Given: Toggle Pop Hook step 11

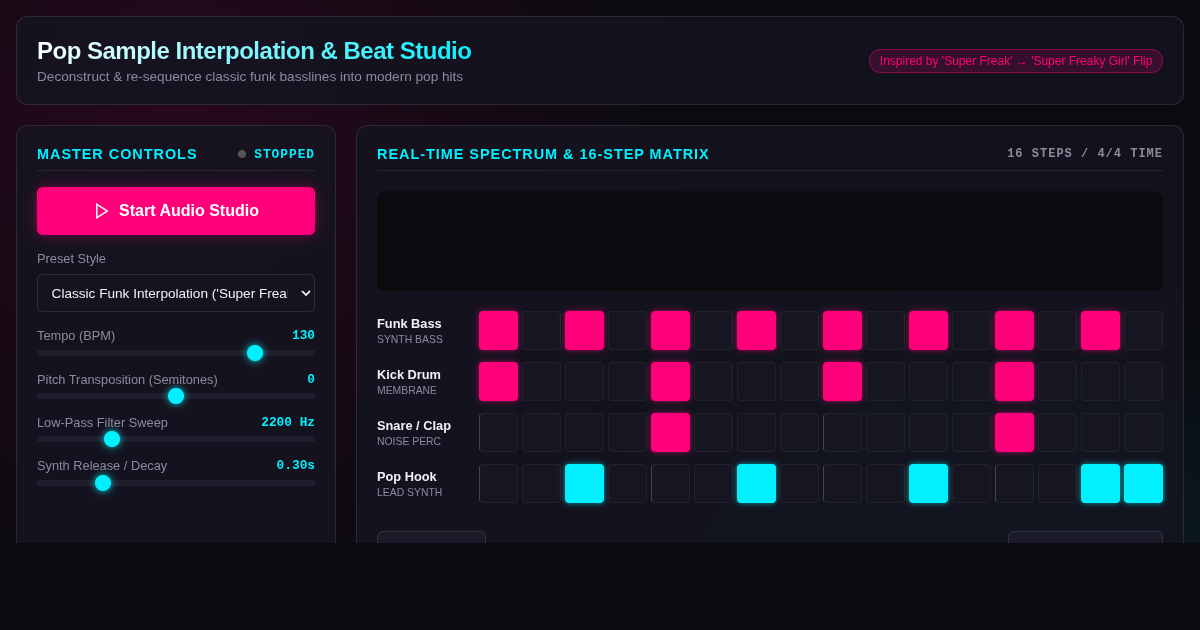Looking at the screenshot, I should click(928, 483).
